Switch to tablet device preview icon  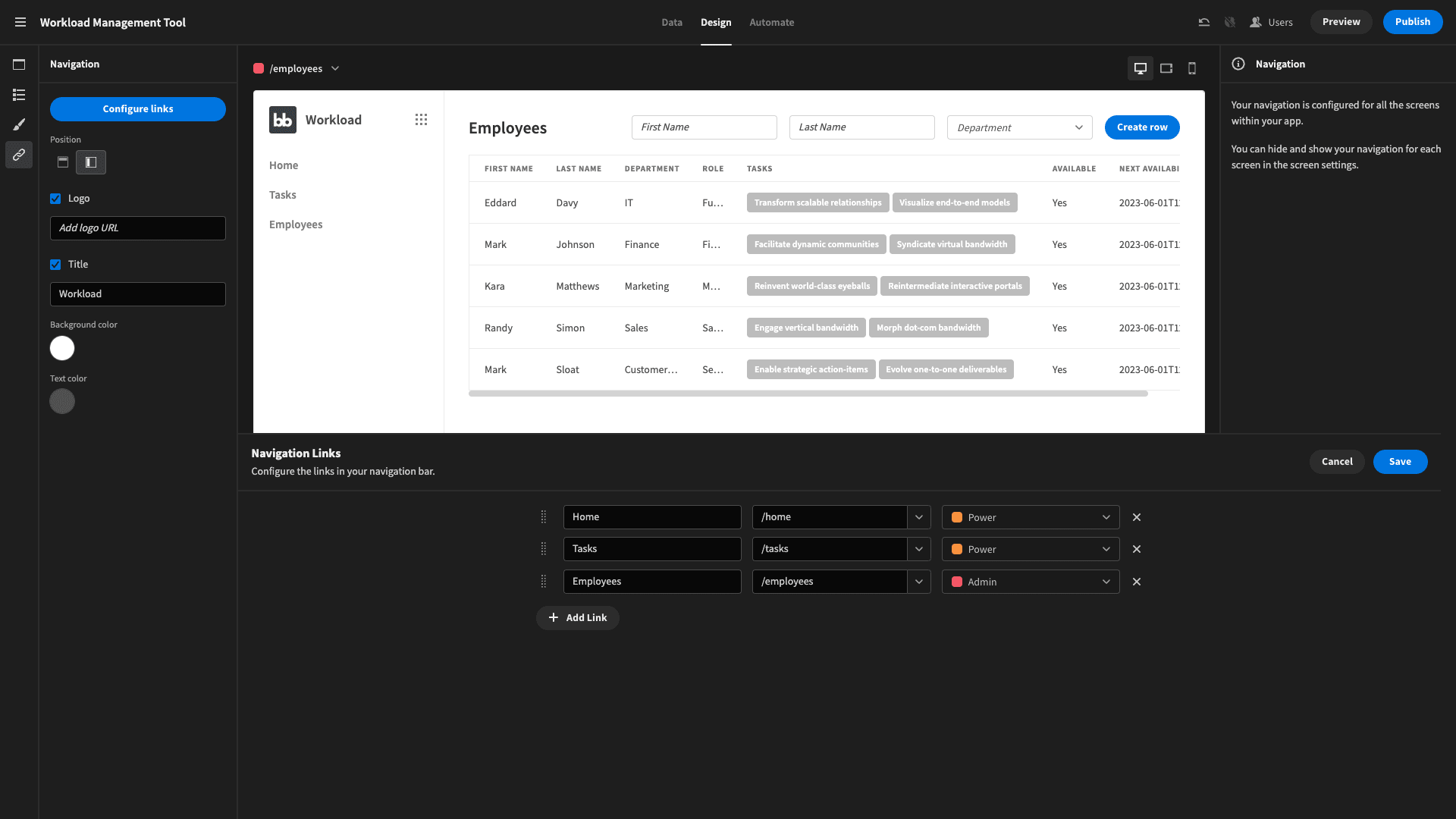point(1166,68)
